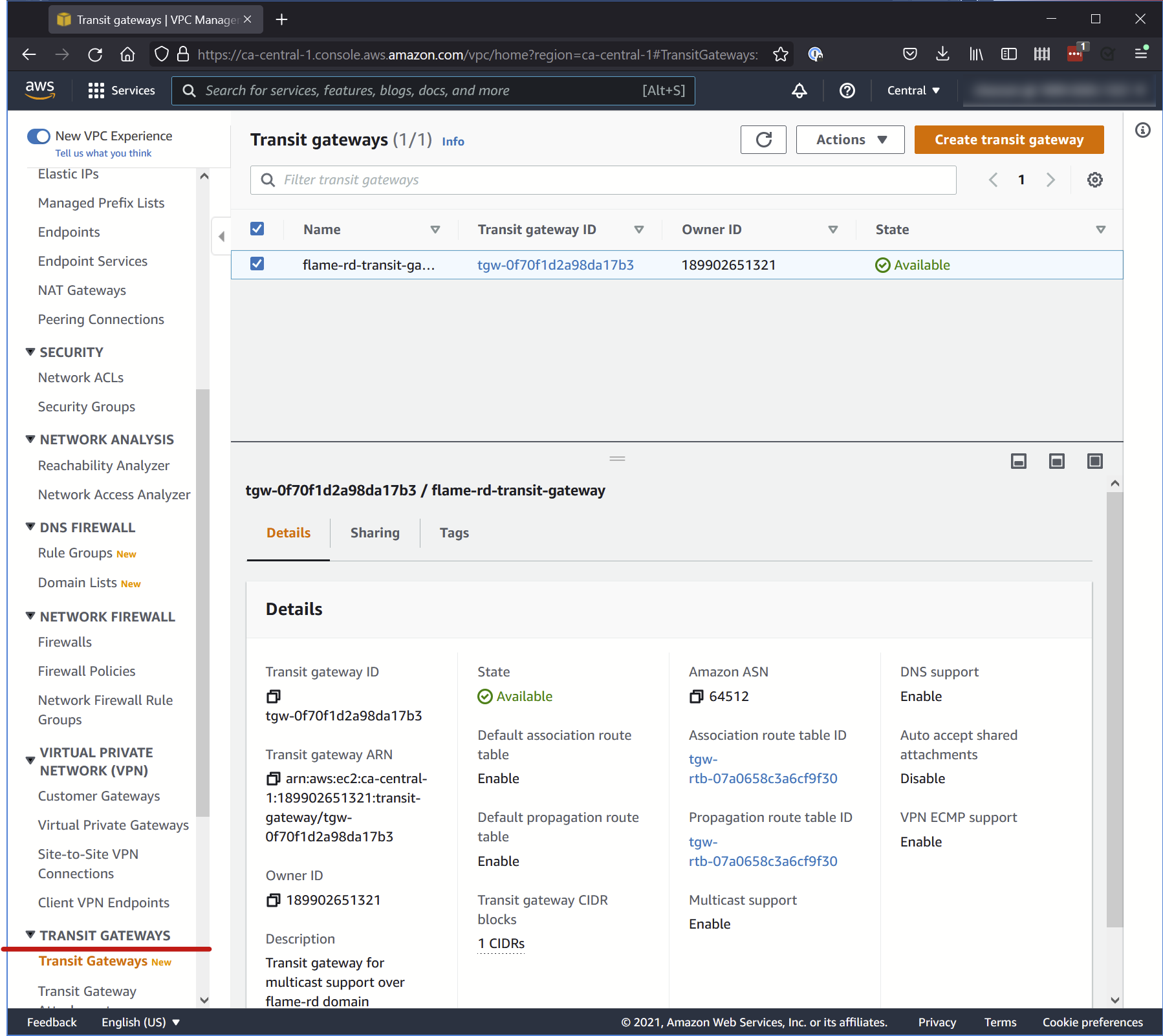Uncheck the flame-rd-transit-gateway row checkbox
Image resolution: width=1163 pixels, height=1036 pixels.
pyautogui.click(x=257, y=264)
